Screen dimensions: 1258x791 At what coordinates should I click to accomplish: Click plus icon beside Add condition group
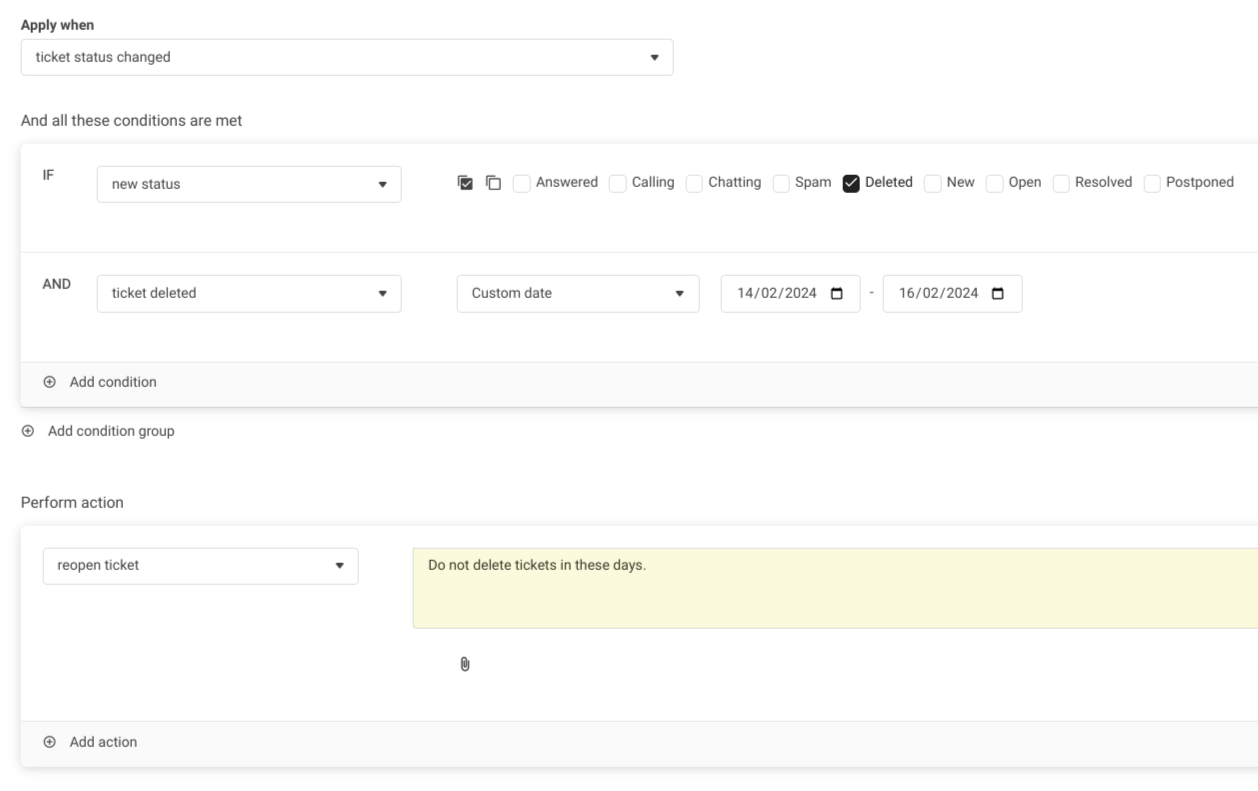28,432
